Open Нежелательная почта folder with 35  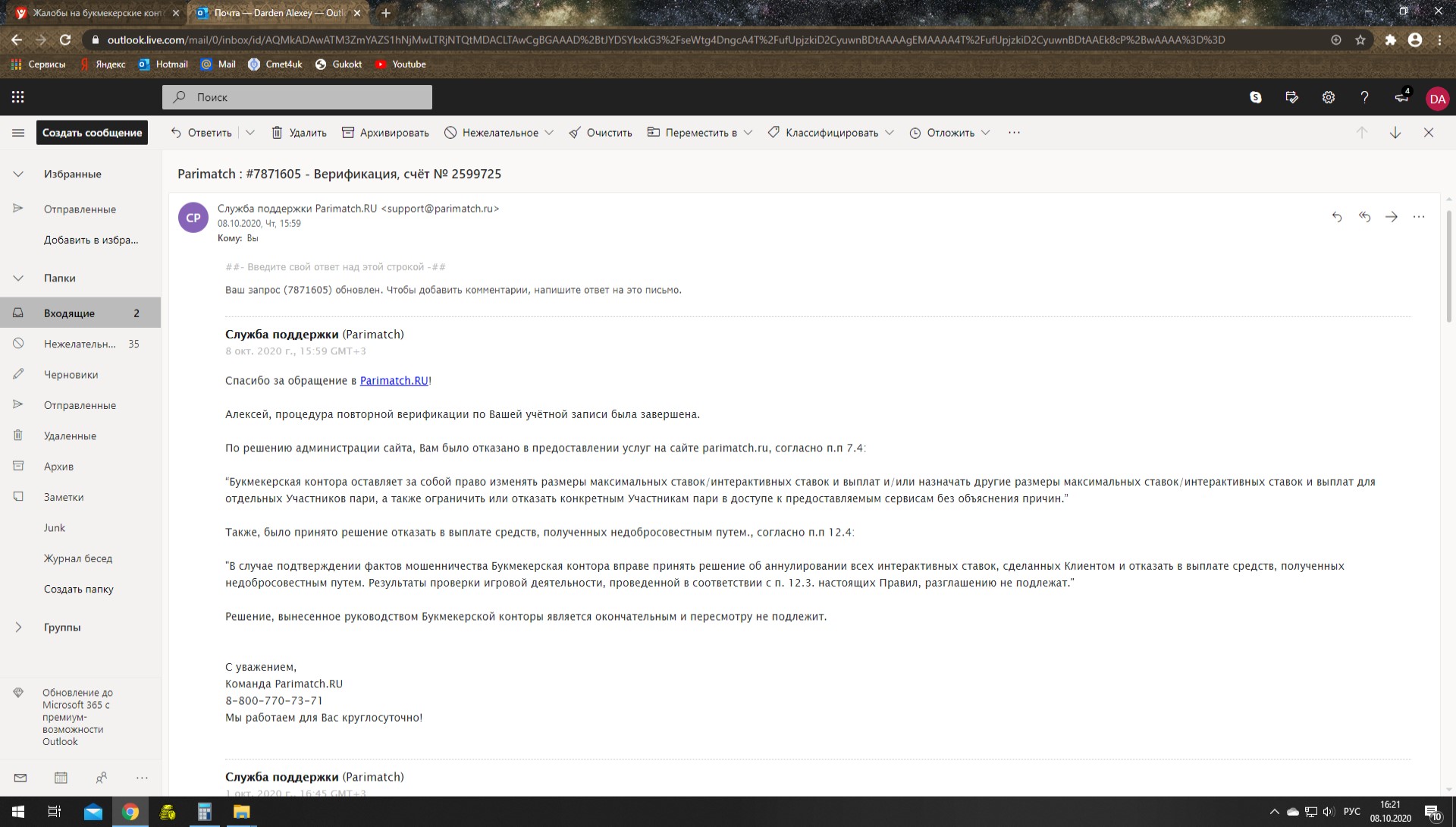point(80,344)
